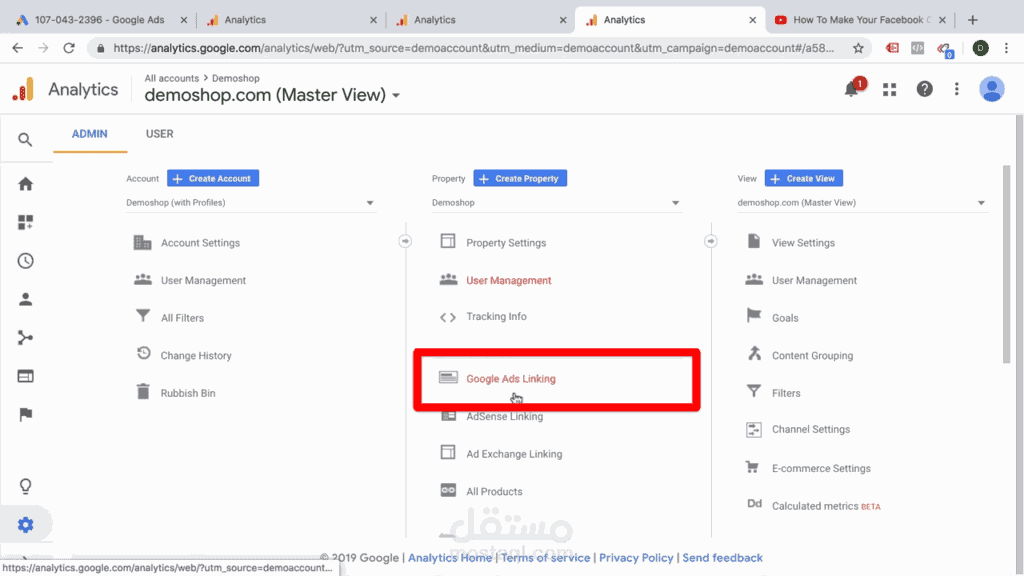Screen dimensions: 1024x576
Task: Open the Home icon in the left sidebar
Action: (x=27, y=184)
